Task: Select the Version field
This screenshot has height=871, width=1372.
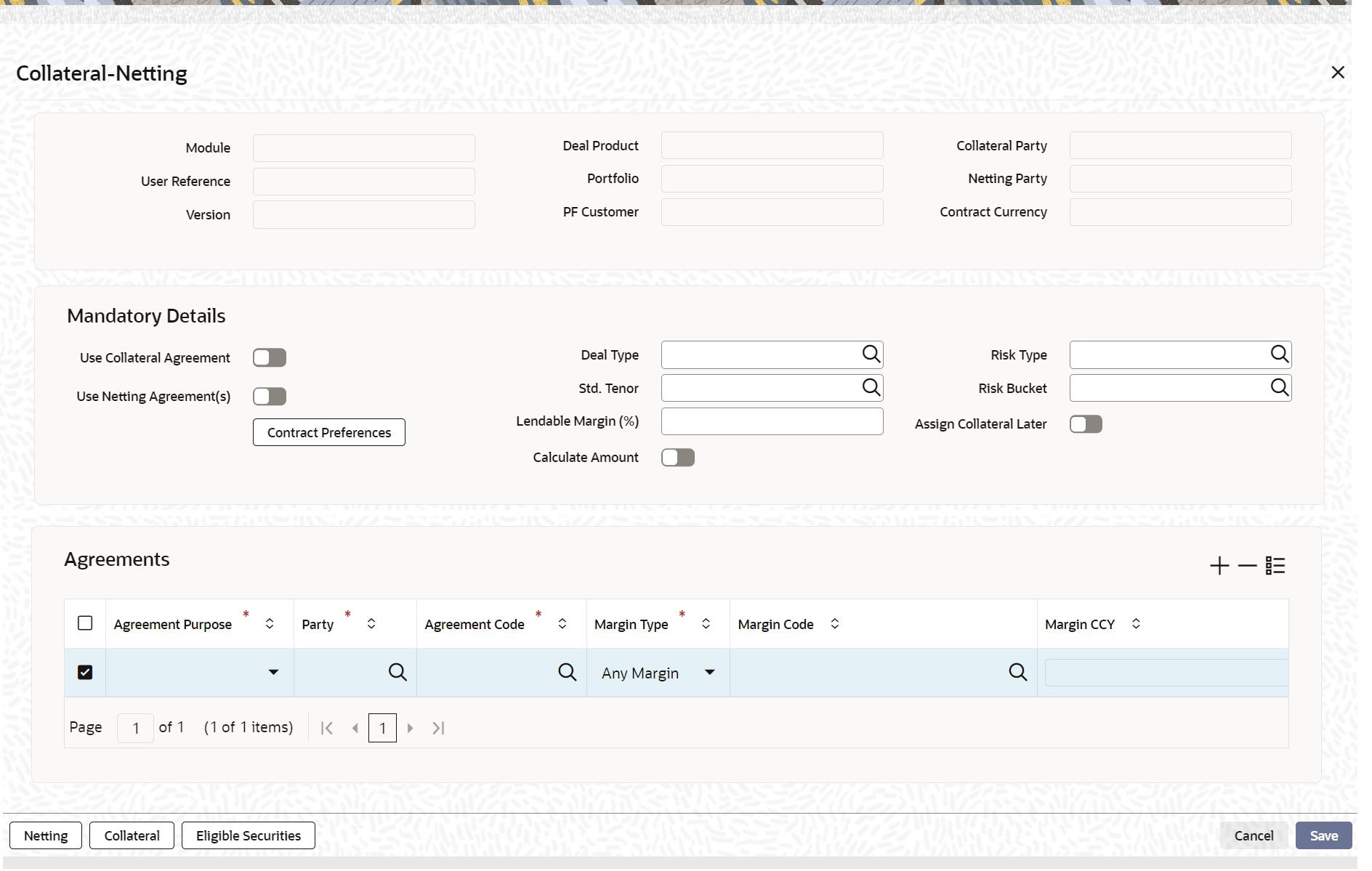Action: point(364,215)
